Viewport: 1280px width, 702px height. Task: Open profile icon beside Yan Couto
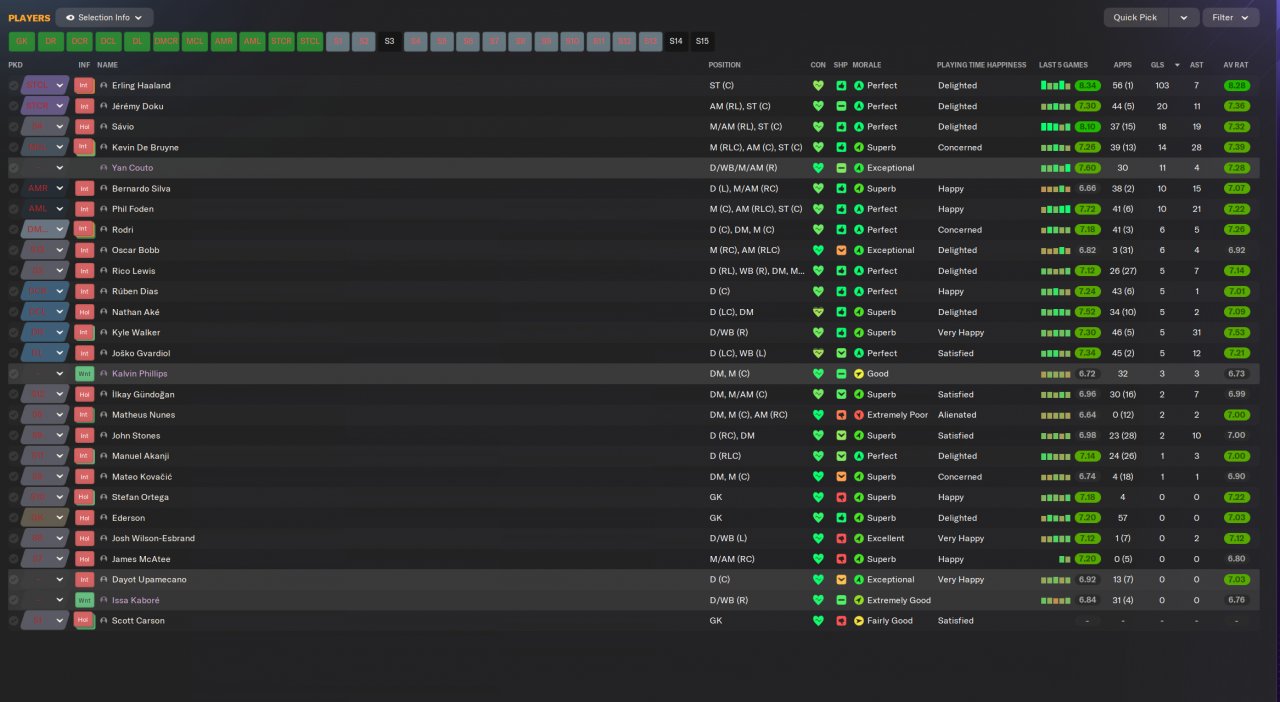pos(103,168)
